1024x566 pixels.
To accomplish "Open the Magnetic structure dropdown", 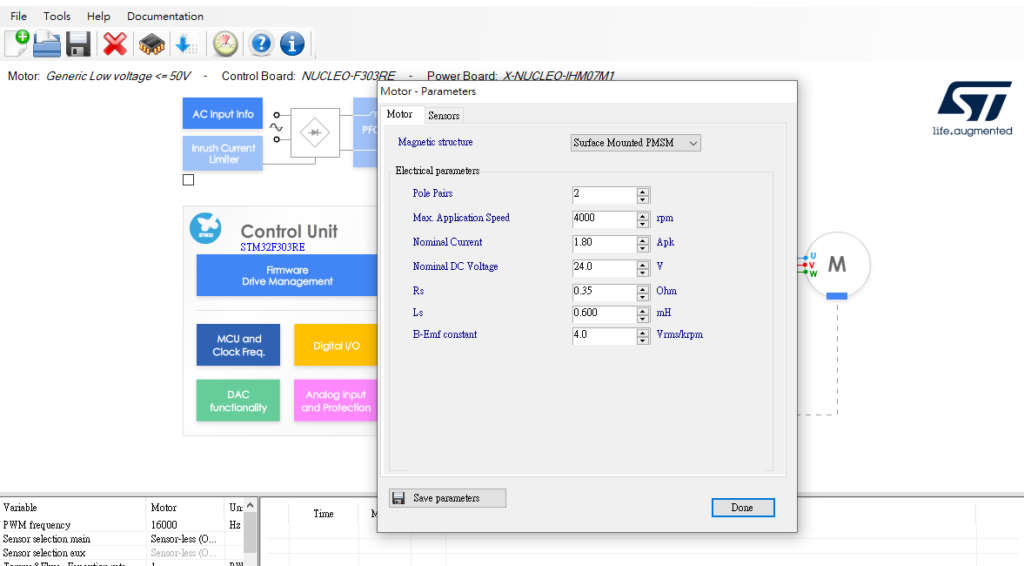I will (635, 142).
